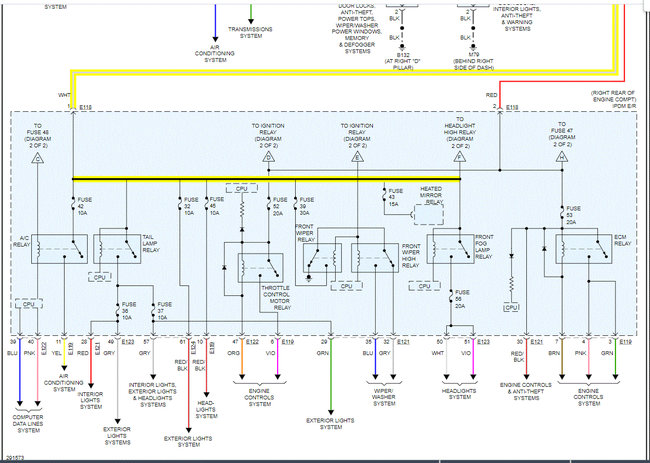Click the 'TO HEADLIGHT HIGH RELAY' note
Image resolution: width=650 pixels, height=463 pixels.
(x=459, y=132)
